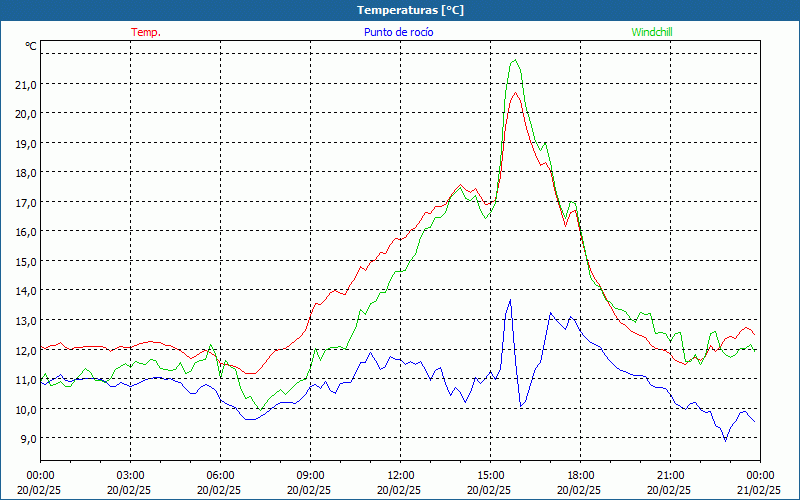Select the 12:00 time axis label
The width and height of the screenshot is (800, 500).
pos(400,475)
